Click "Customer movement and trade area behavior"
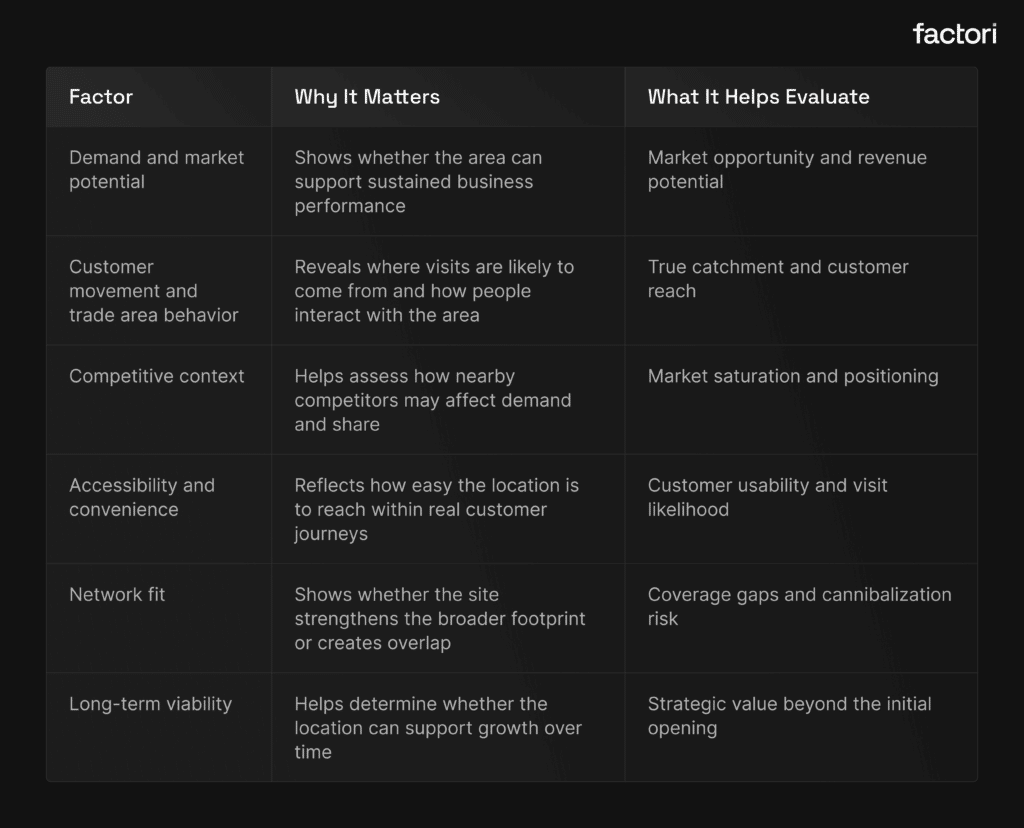The width and height of the screenshot is (1024, 828). point(153,291)
